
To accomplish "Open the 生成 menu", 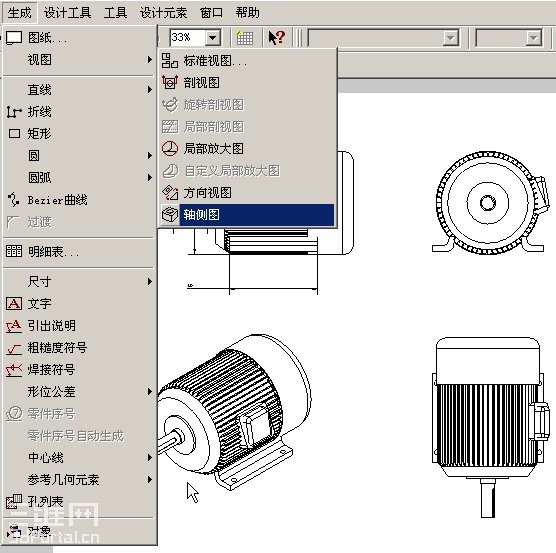I will [x=19, y=13].
